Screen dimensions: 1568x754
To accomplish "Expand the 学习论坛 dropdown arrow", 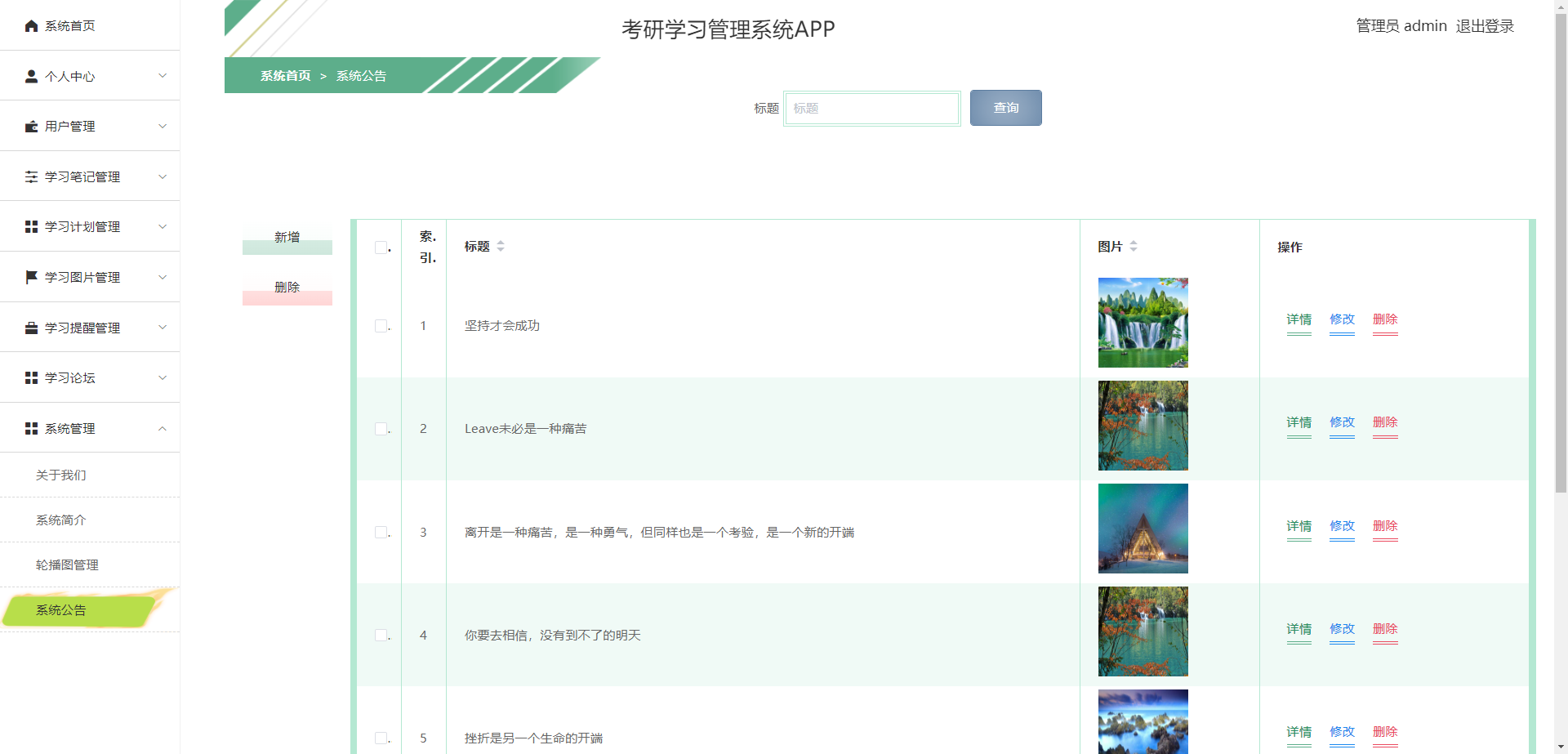I will pos(162,377).
